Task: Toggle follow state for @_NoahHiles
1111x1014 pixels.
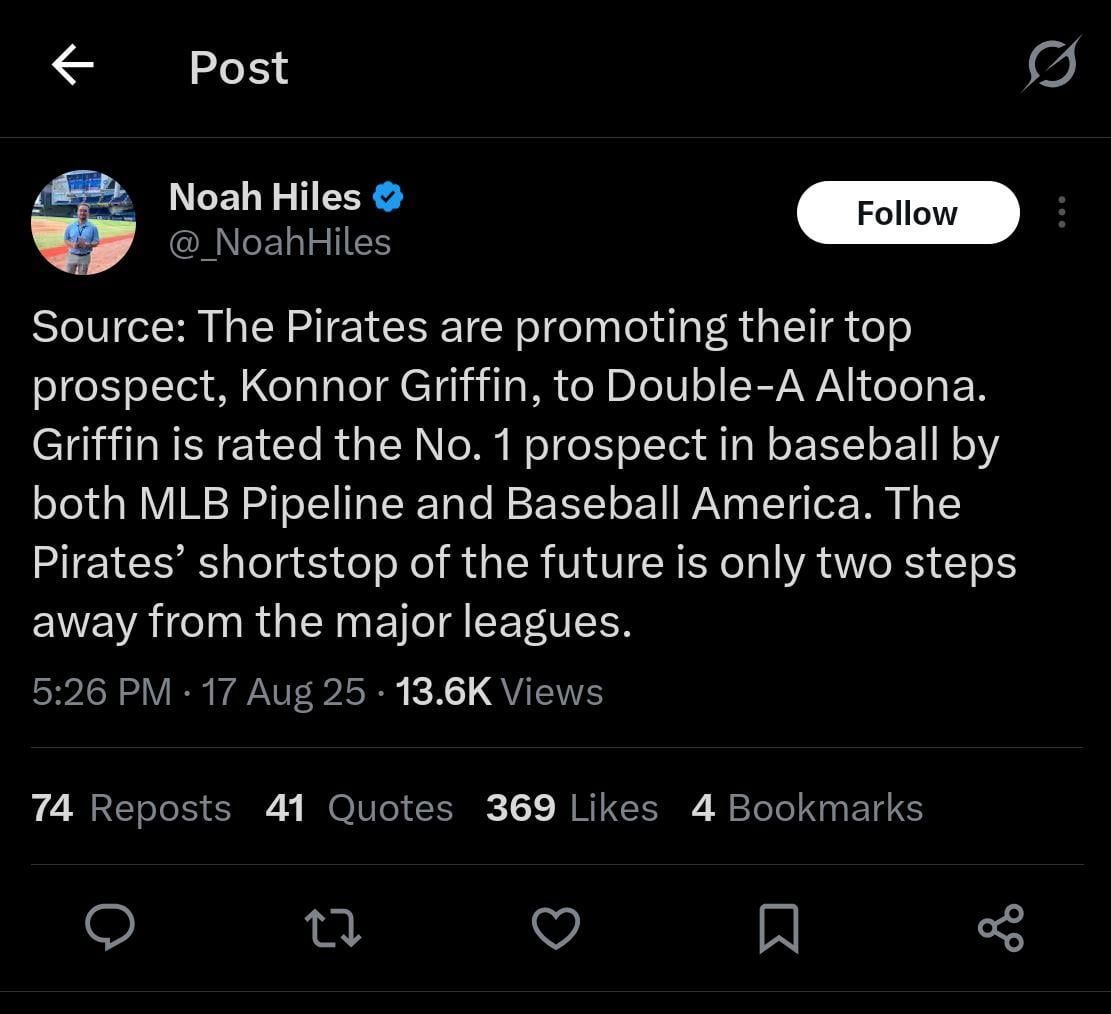Action: [x=907, y=212]
